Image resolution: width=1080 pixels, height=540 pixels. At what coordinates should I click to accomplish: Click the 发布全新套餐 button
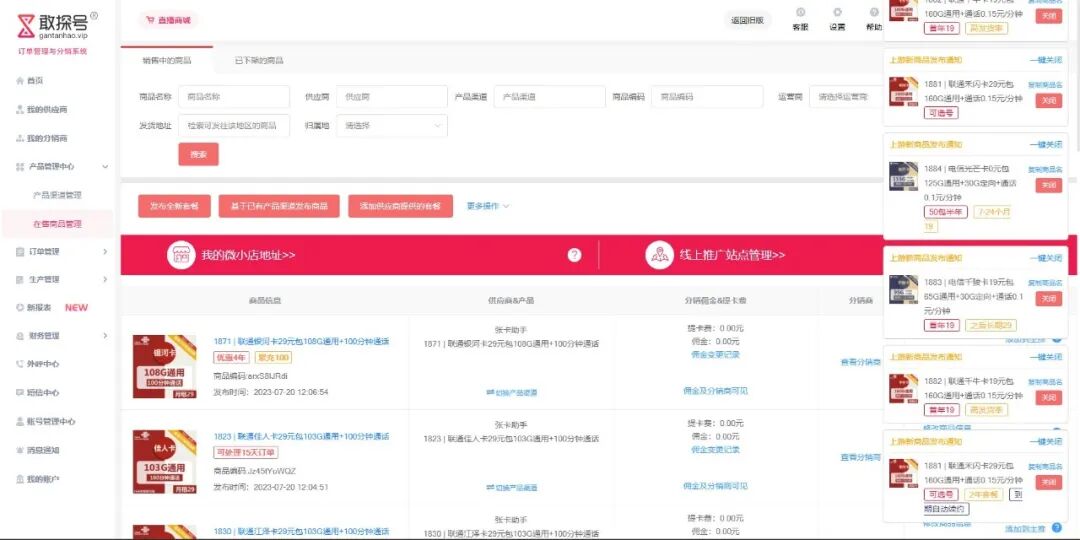click(x=174, y=206)
